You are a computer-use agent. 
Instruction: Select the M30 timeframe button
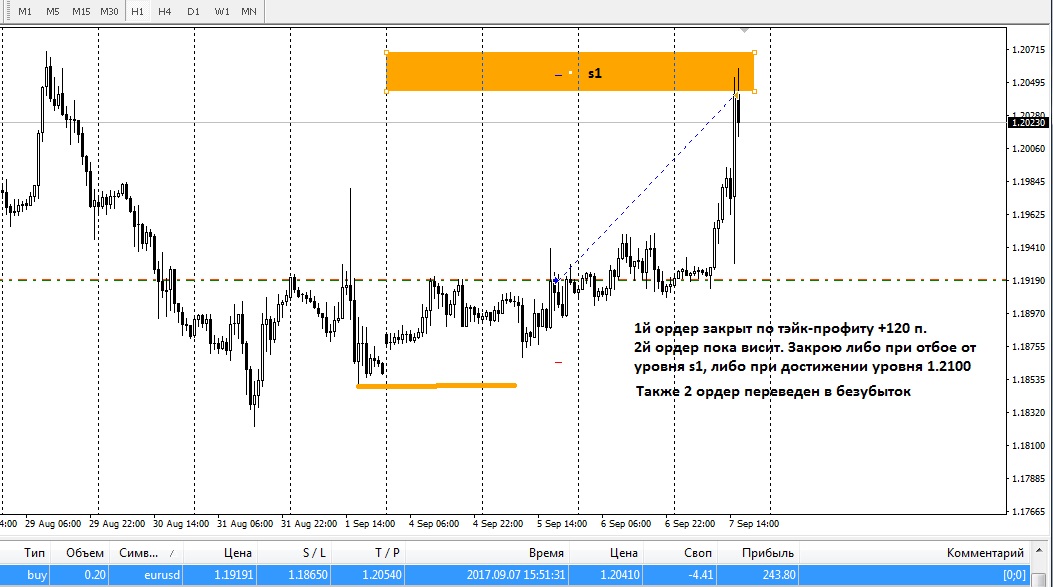pos(109,11)
